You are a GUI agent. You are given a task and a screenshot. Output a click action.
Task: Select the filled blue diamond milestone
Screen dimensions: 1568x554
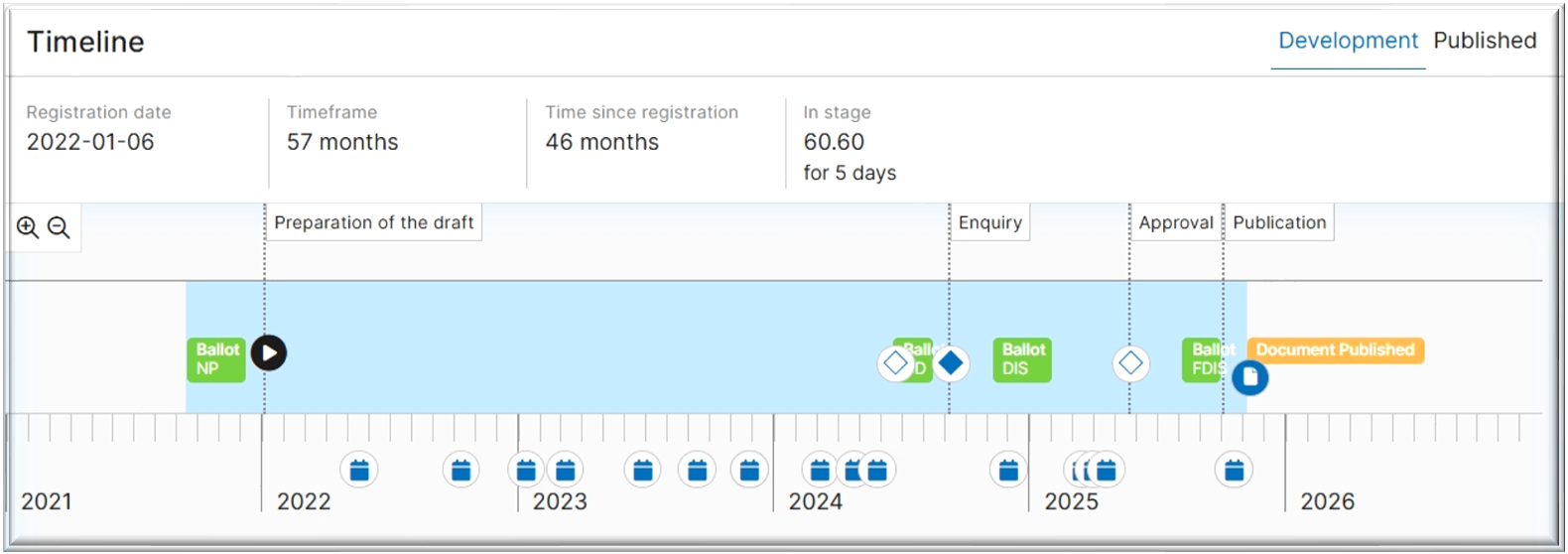click(x=951, y=363)
